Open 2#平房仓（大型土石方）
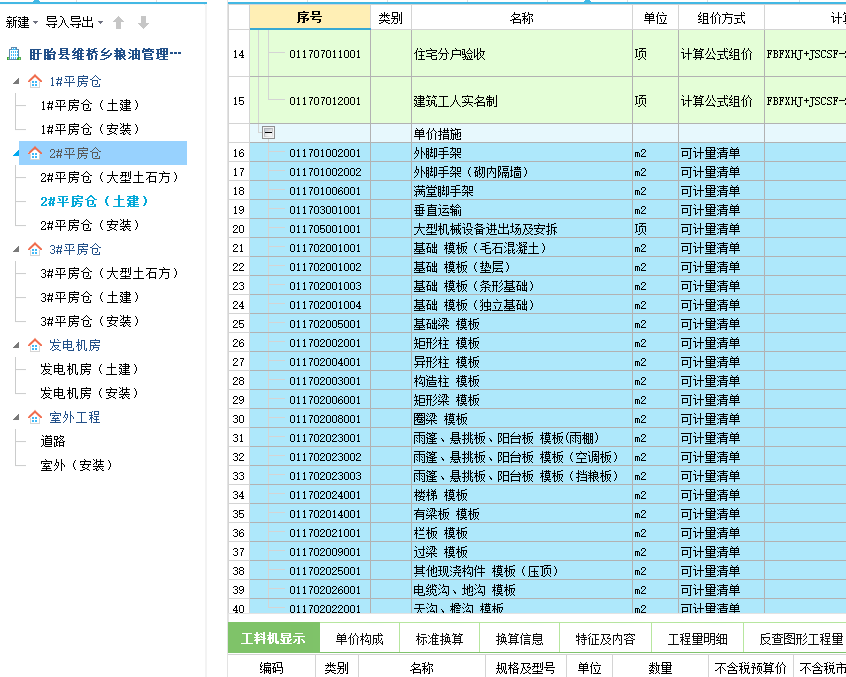The height and width of the screenshot is (677, 846). 110,177
